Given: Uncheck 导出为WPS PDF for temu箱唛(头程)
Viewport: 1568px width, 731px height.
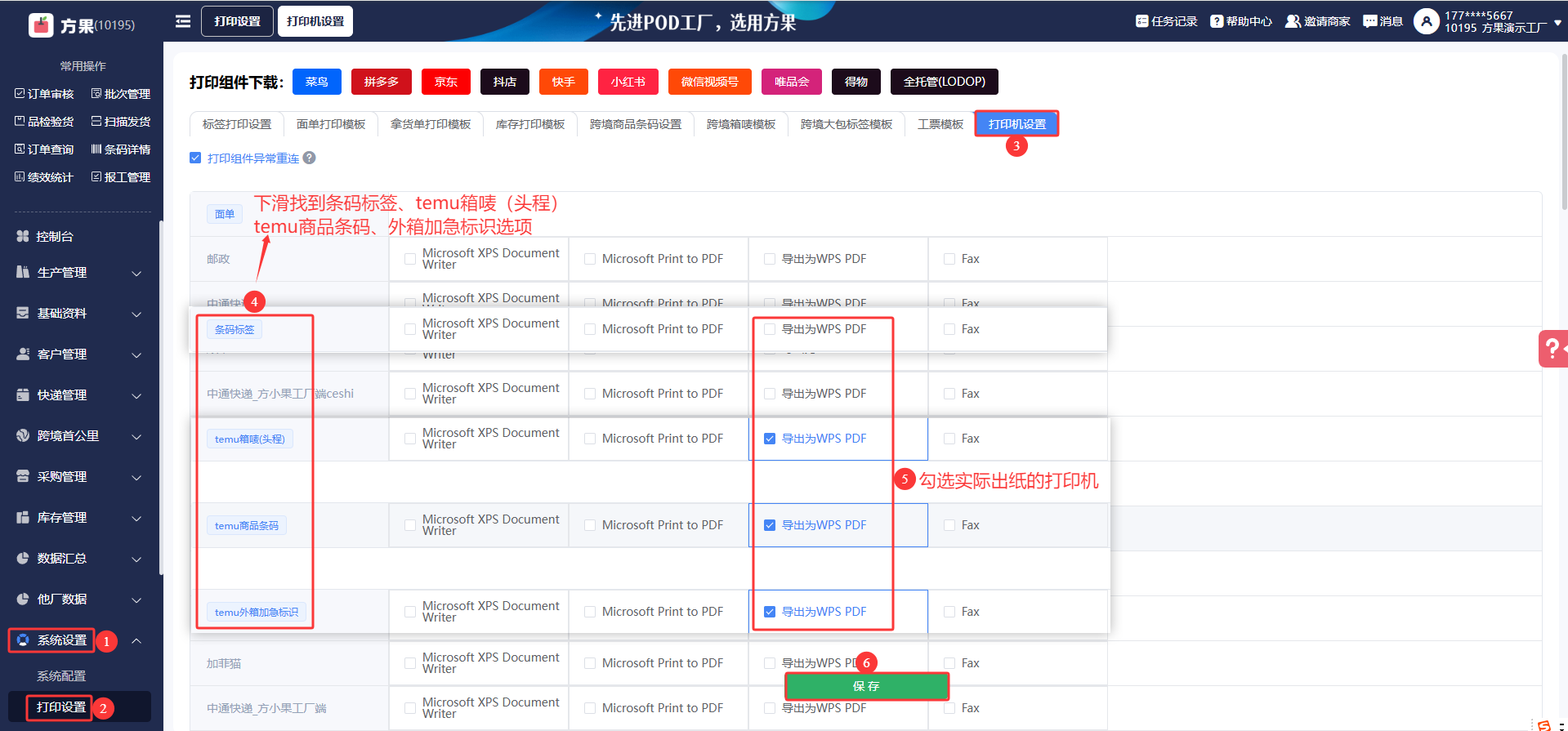Looking at the screenshot, I should 770,439.
